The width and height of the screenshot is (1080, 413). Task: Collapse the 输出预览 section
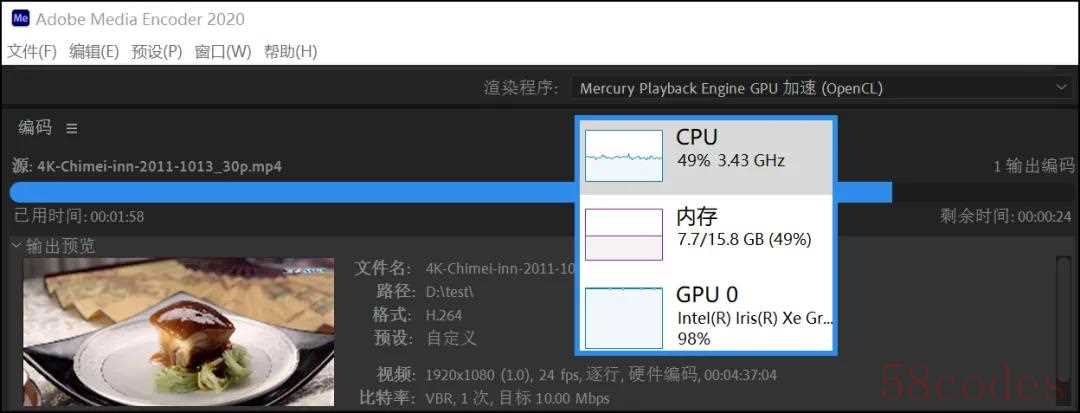coord(17,245)
